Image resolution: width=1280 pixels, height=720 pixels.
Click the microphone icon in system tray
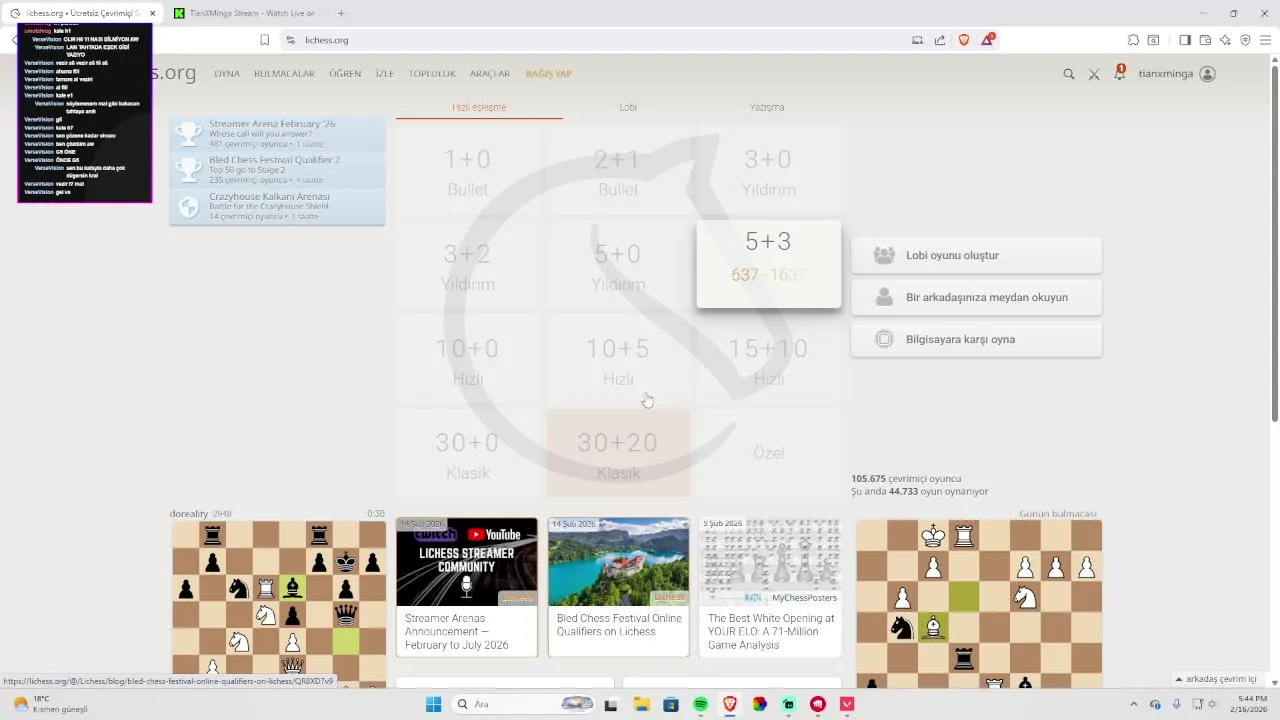(1176, 704)
